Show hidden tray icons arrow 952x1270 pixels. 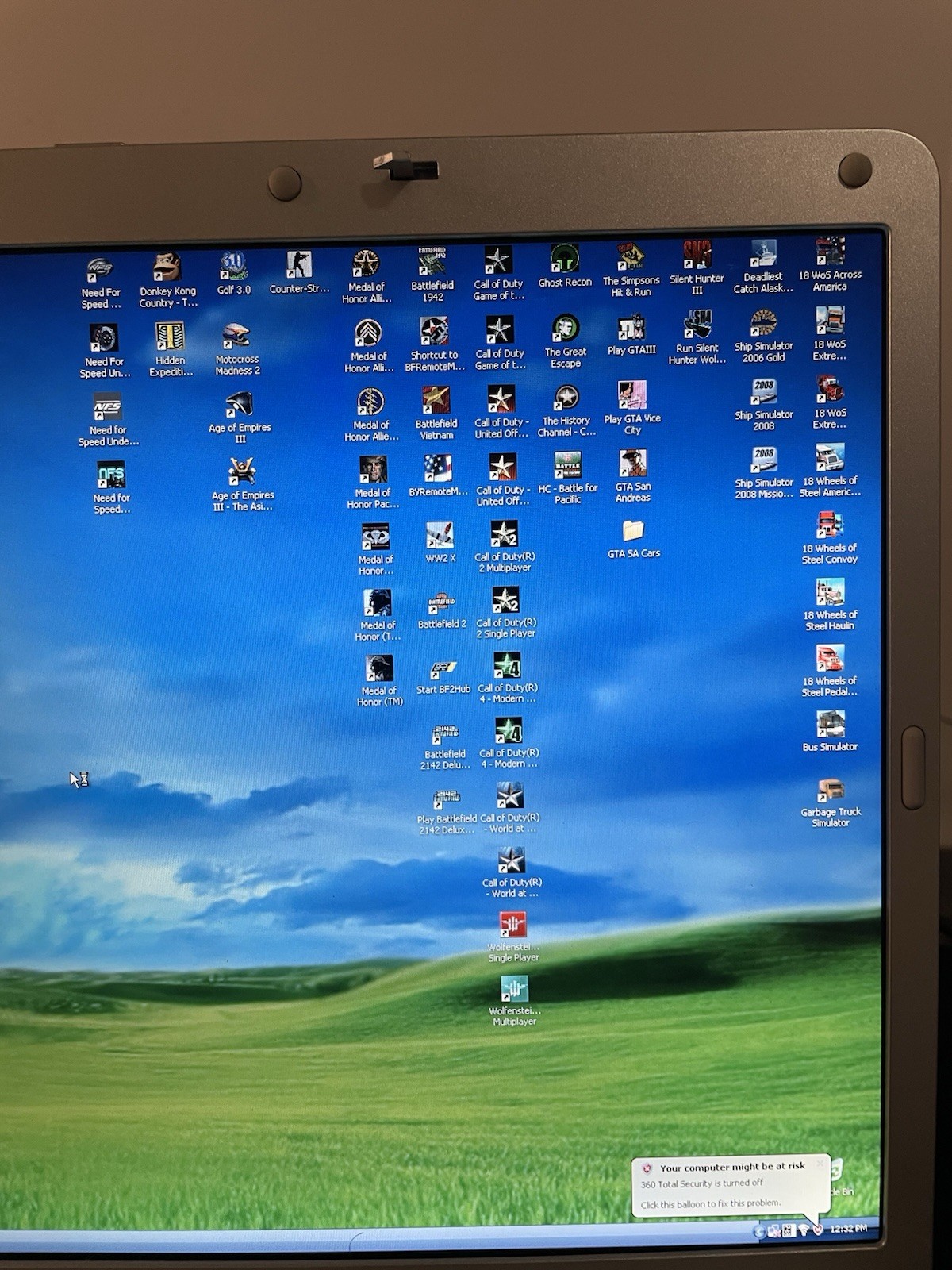click(758, 1231)
